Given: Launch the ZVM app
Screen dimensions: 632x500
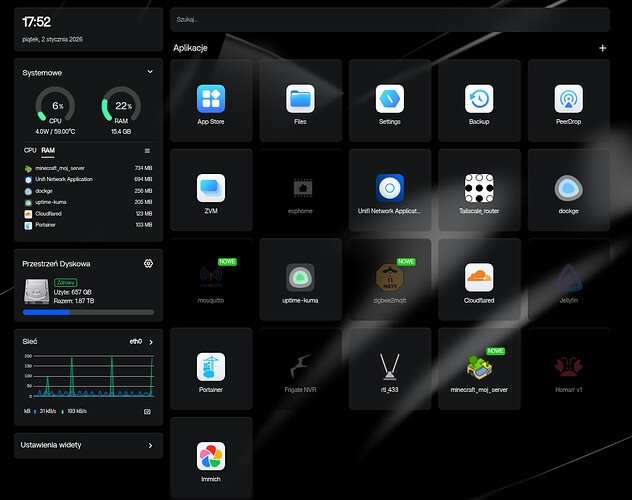Looking at the screenshot, I should tap(211, 187).
